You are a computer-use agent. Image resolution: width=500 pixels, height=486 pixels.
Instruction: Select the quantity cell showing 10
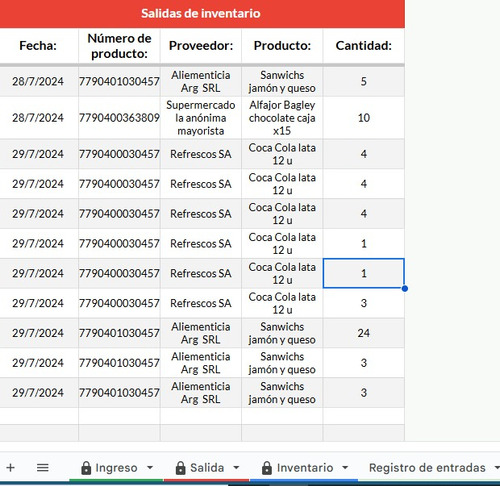tap(364, 118)
